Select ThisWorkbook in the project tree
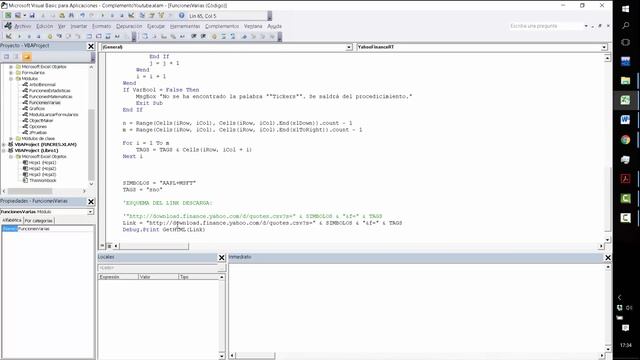The width and height of the screenshot is (640, 360). click(42, 180)
